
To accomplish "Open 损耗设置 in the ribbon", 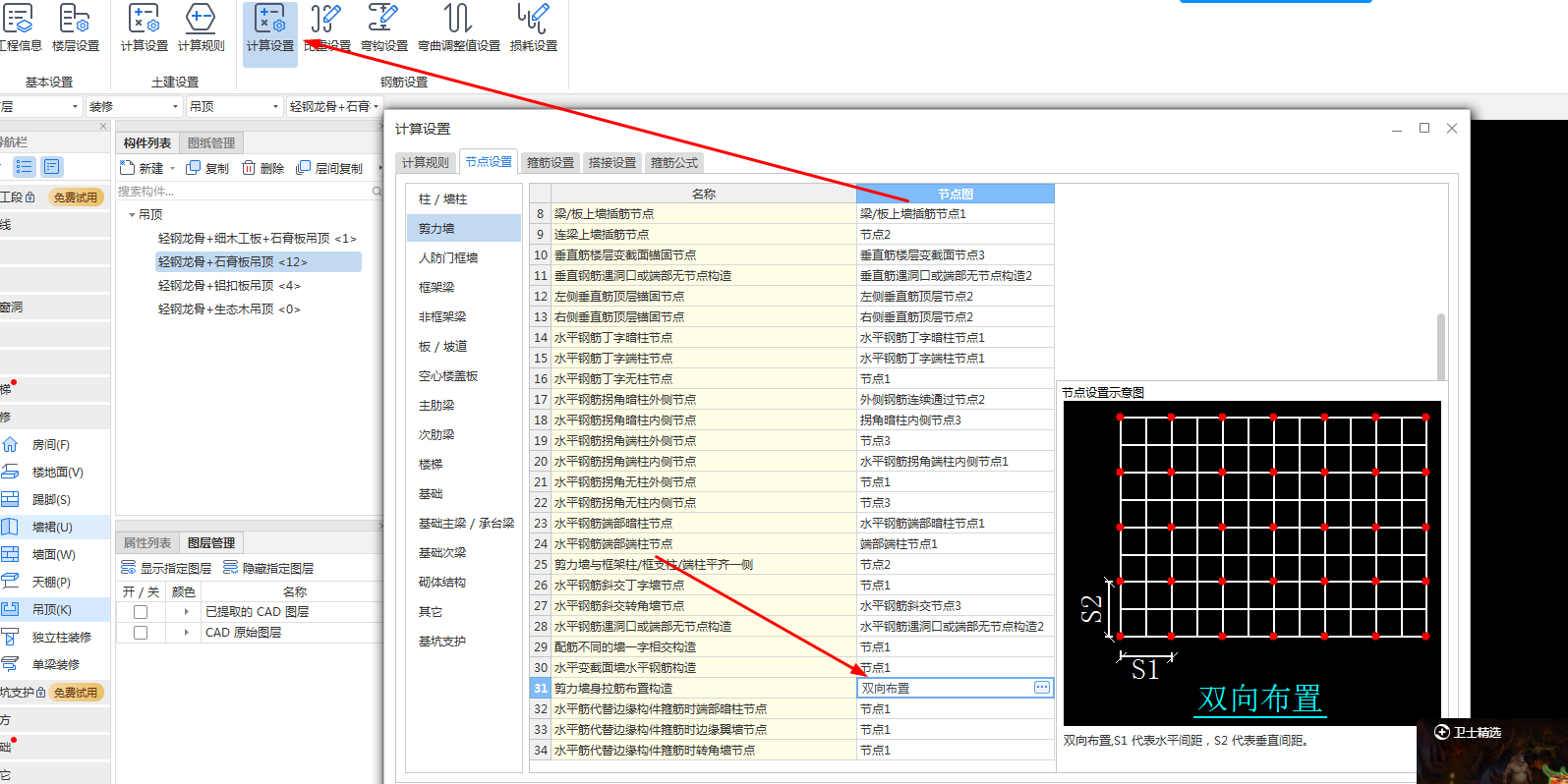I will (534, 28).
